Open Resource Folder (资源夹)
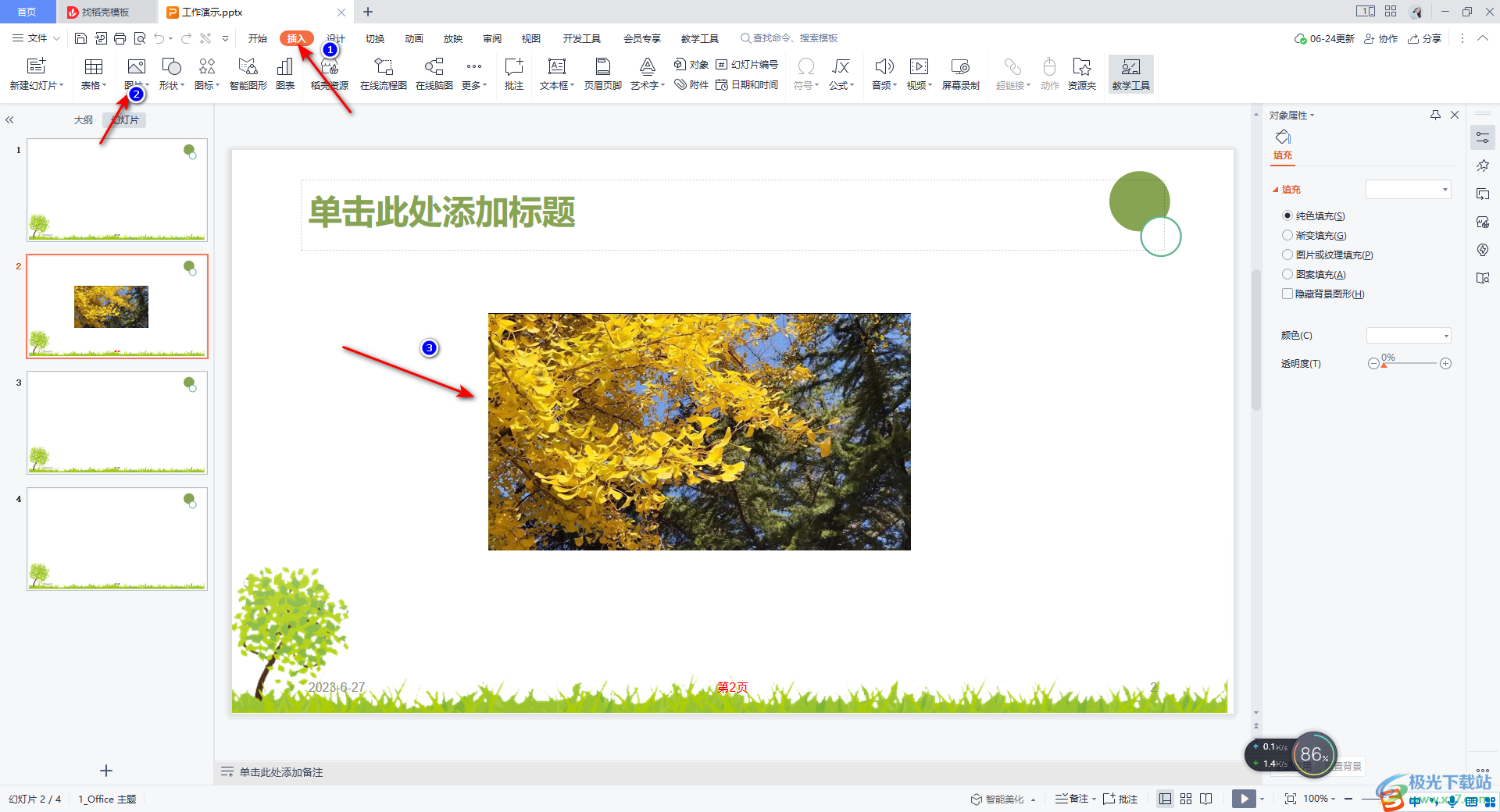1500x812 pixels. (1082, 74)
